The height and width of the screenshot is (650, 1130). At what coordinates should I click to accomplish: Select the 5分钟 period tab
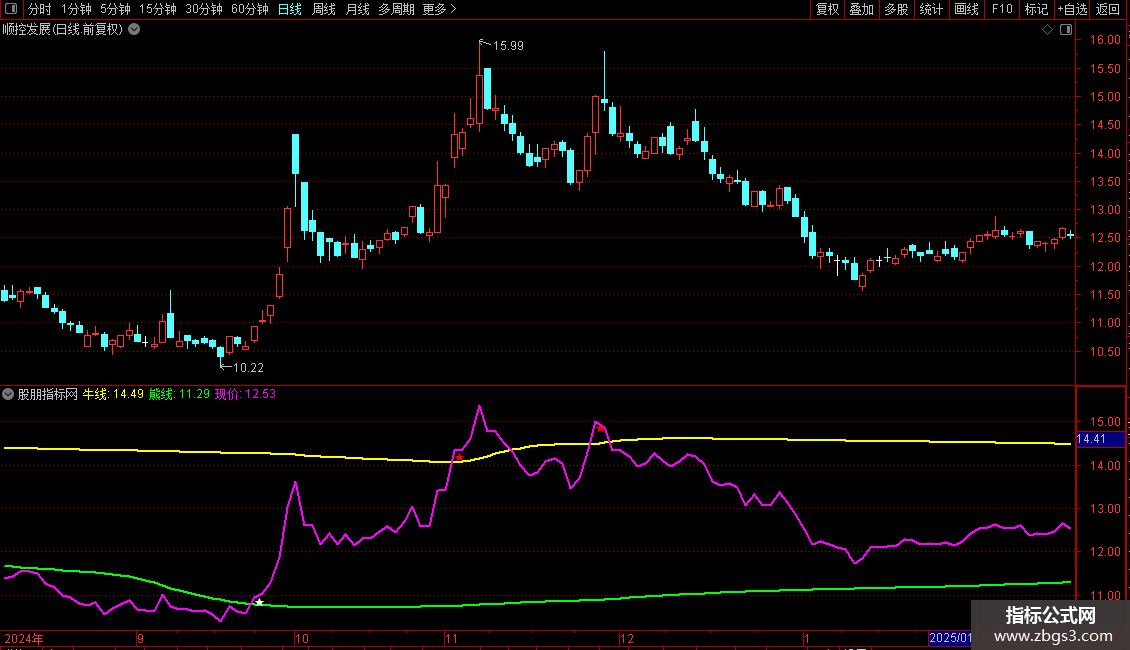tap(115, 9)
